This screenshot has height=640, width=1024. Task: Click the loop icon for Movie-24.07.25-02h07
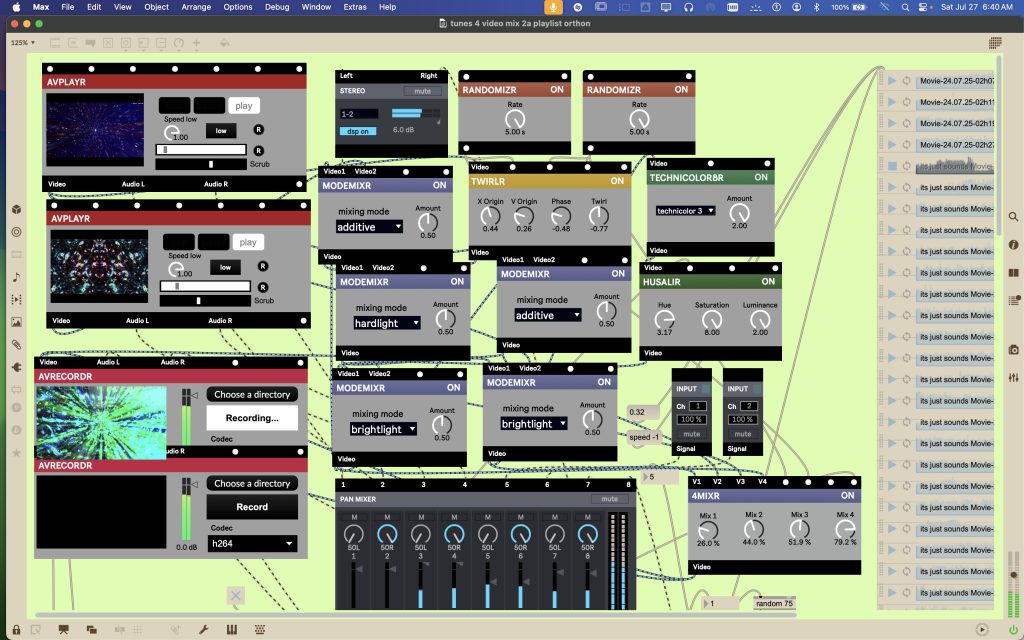[x=906, y=80]
